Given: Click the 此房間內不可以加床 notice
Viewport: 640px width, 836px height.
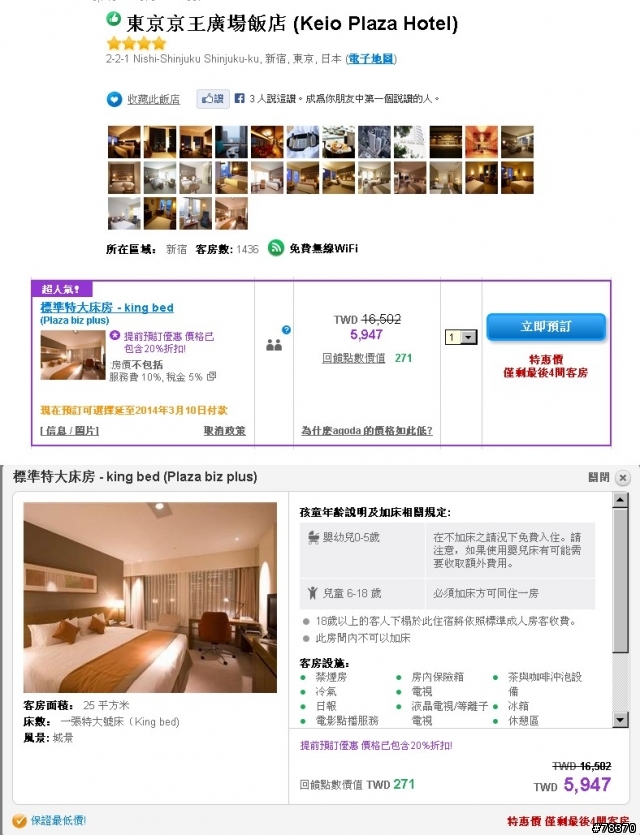Looking at the screenshot, I should (x=363, y=638).
